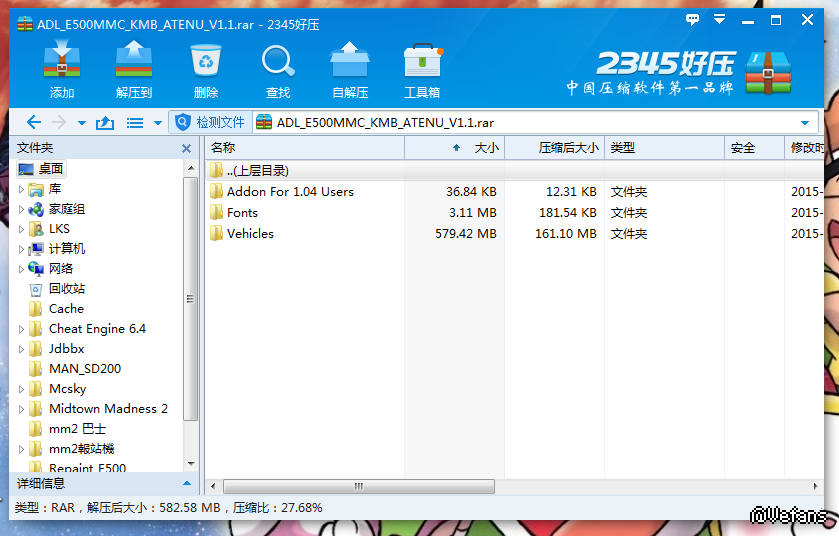Select 桌面 in the folder tree
This screenshot has width=839, height=536.
[x=41, y=169]
